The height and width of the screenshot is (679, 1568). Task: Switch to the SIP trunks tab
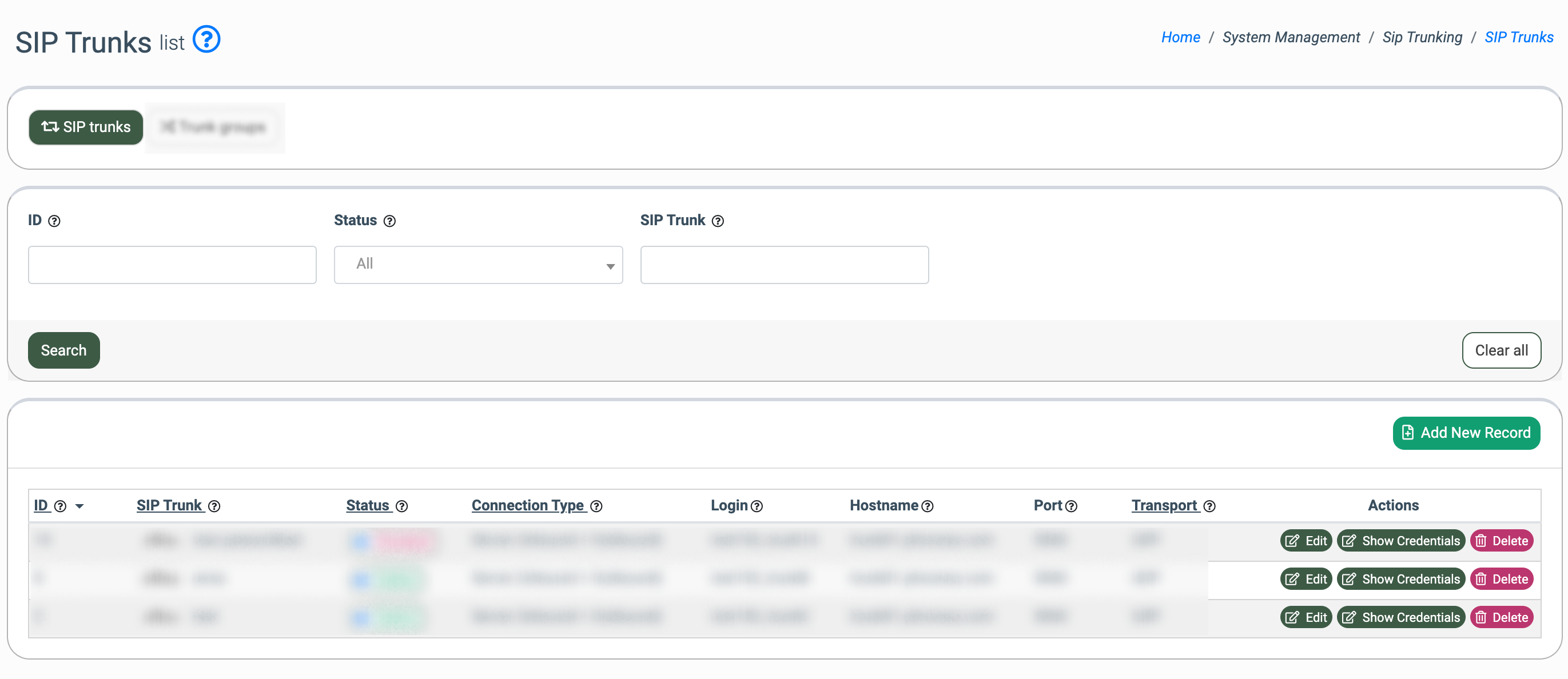point(86,127)
